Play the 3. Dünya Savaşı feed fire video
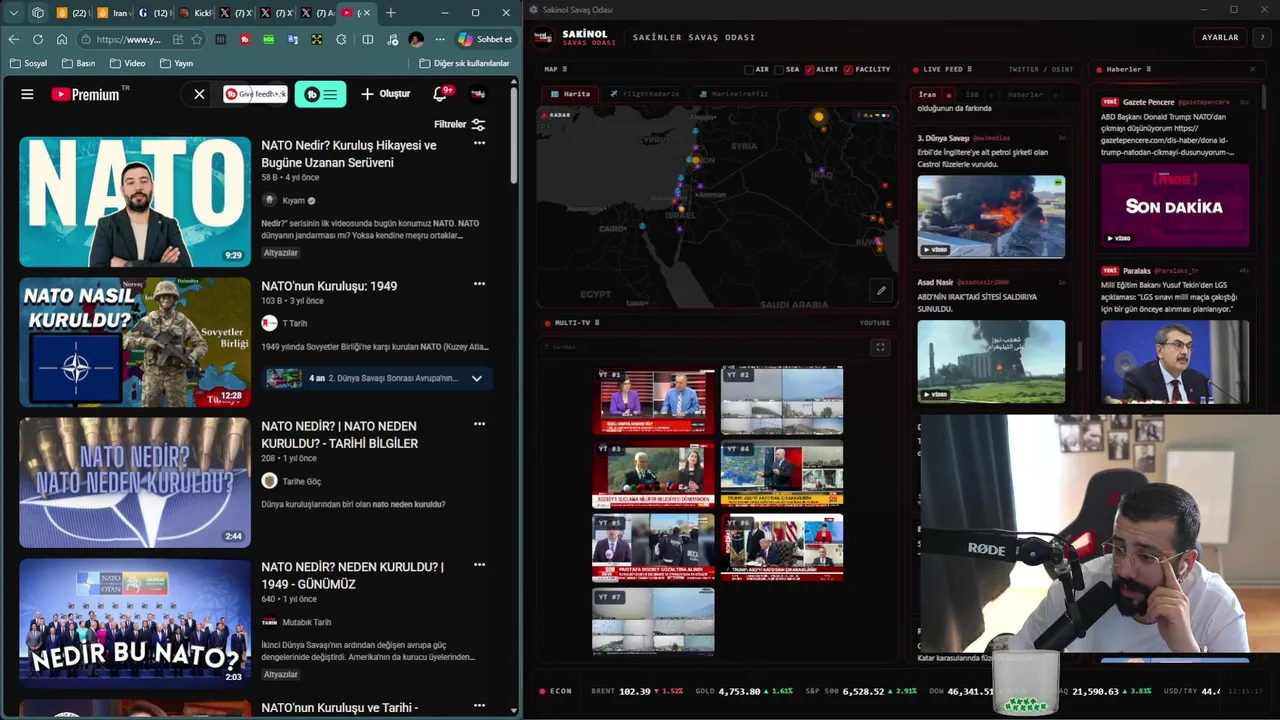The height and width of the screenshot is (720, 1280). pyautogui.click(x=991, y=217)
